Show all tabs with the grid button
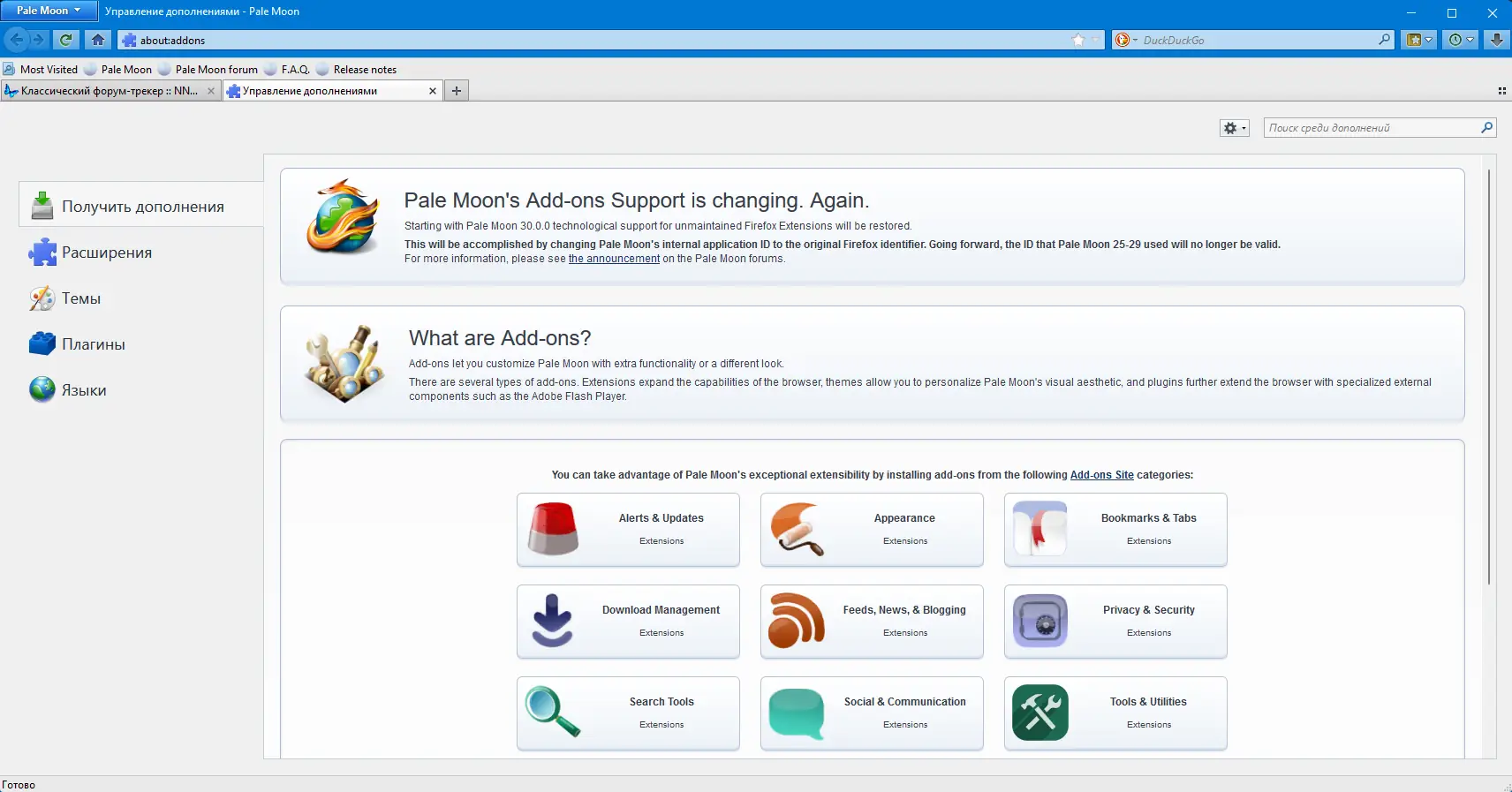Screen dimensions: 1512x792 (x=1501, y=91)
